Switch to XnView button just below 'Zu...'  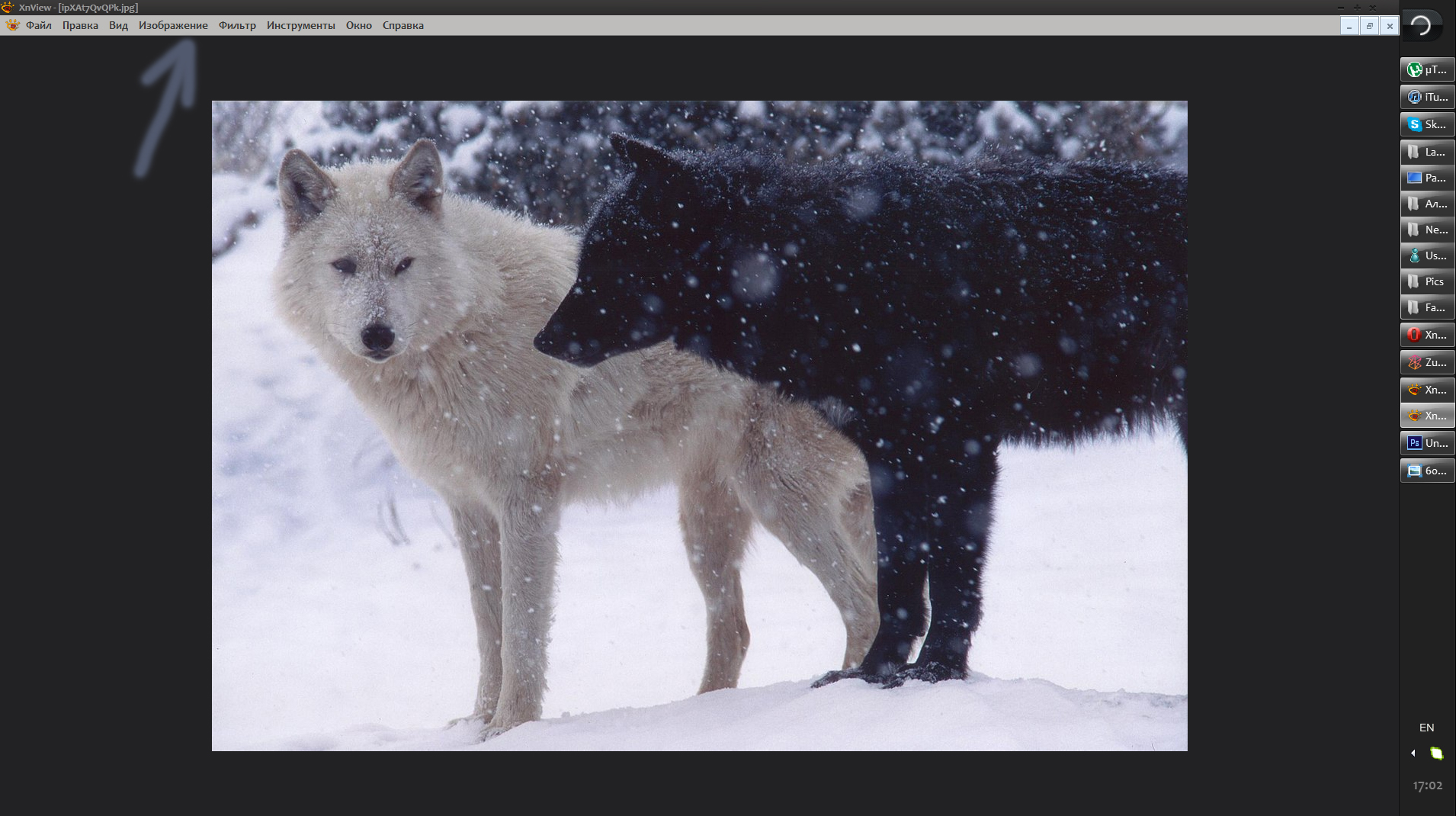tap(1428, 390)
